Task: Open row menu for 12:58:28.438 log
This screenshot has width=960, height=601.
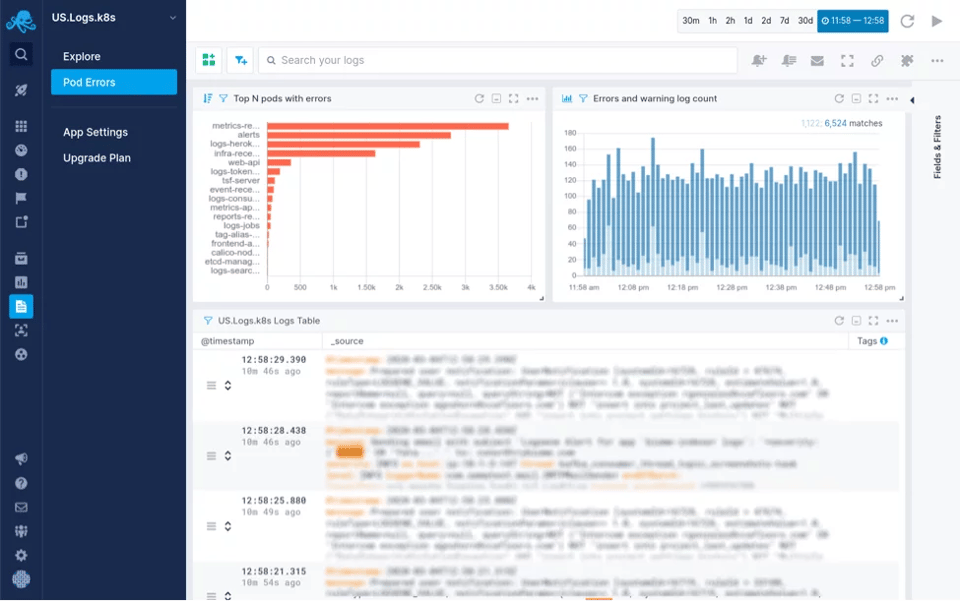Action: [x=211, y=456]
